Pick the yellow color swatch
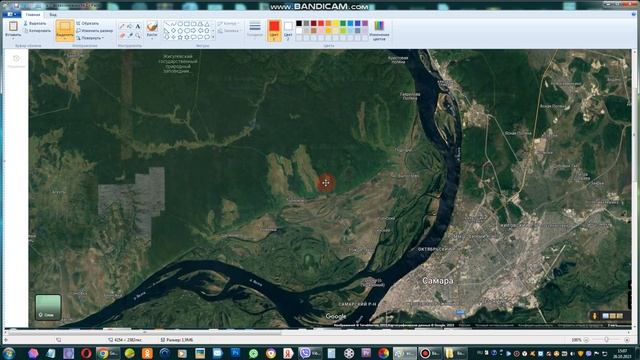 [336, 24]
